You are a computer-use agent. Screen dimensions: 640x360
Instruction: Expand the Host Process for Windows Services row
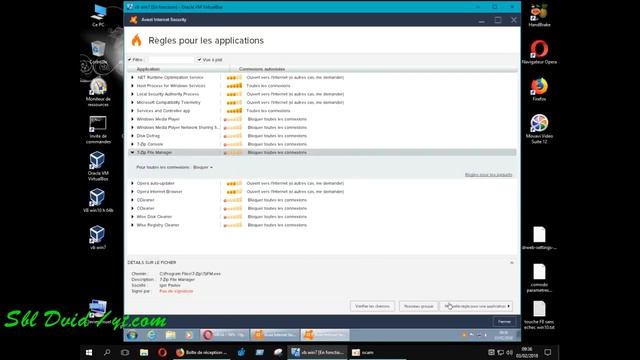132,86
